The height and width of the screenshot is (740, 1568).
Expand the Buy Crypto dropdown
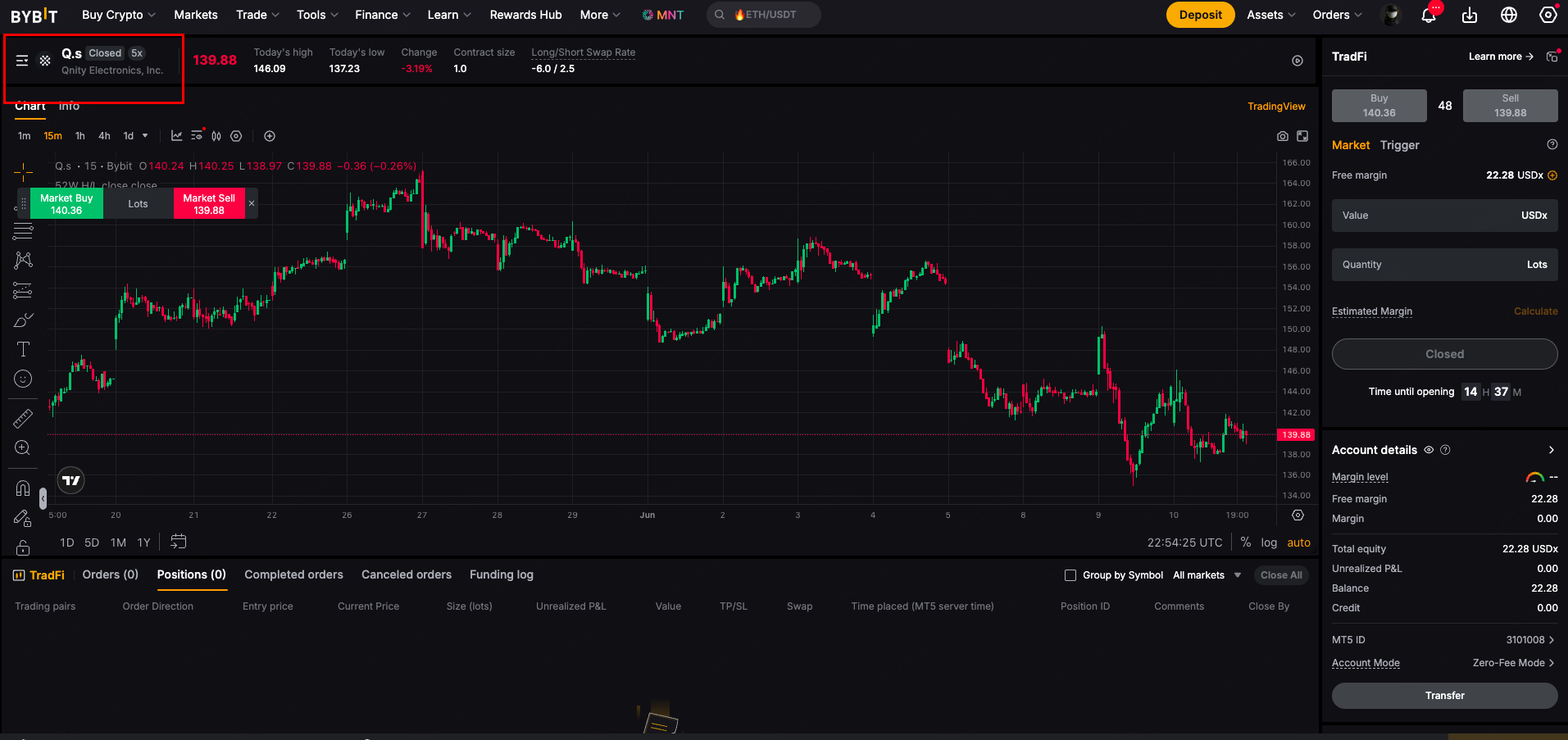(119, 15)
